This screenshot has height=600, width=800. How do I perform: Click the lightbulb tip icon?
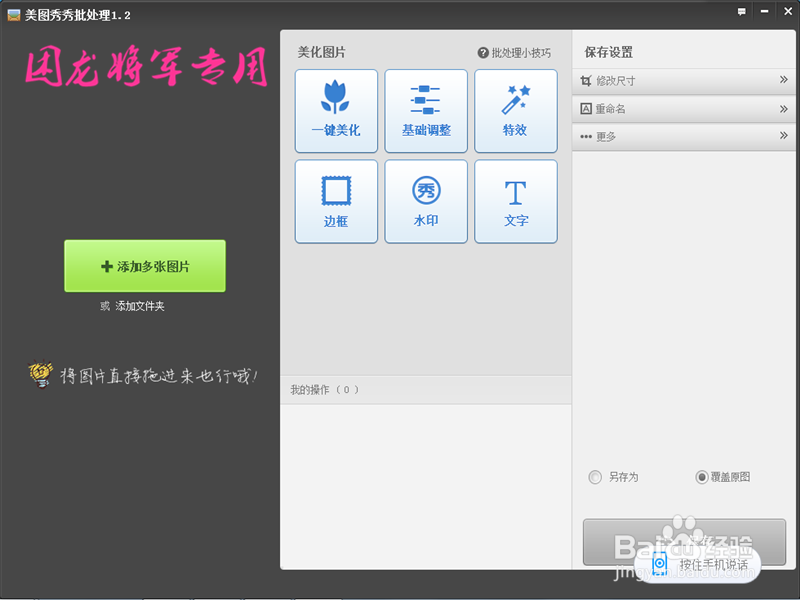40,374
